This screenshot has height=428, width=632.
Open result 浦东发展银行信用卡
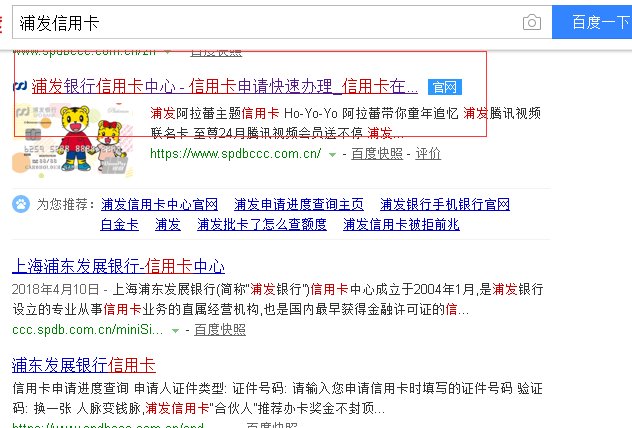click(83, 366)
